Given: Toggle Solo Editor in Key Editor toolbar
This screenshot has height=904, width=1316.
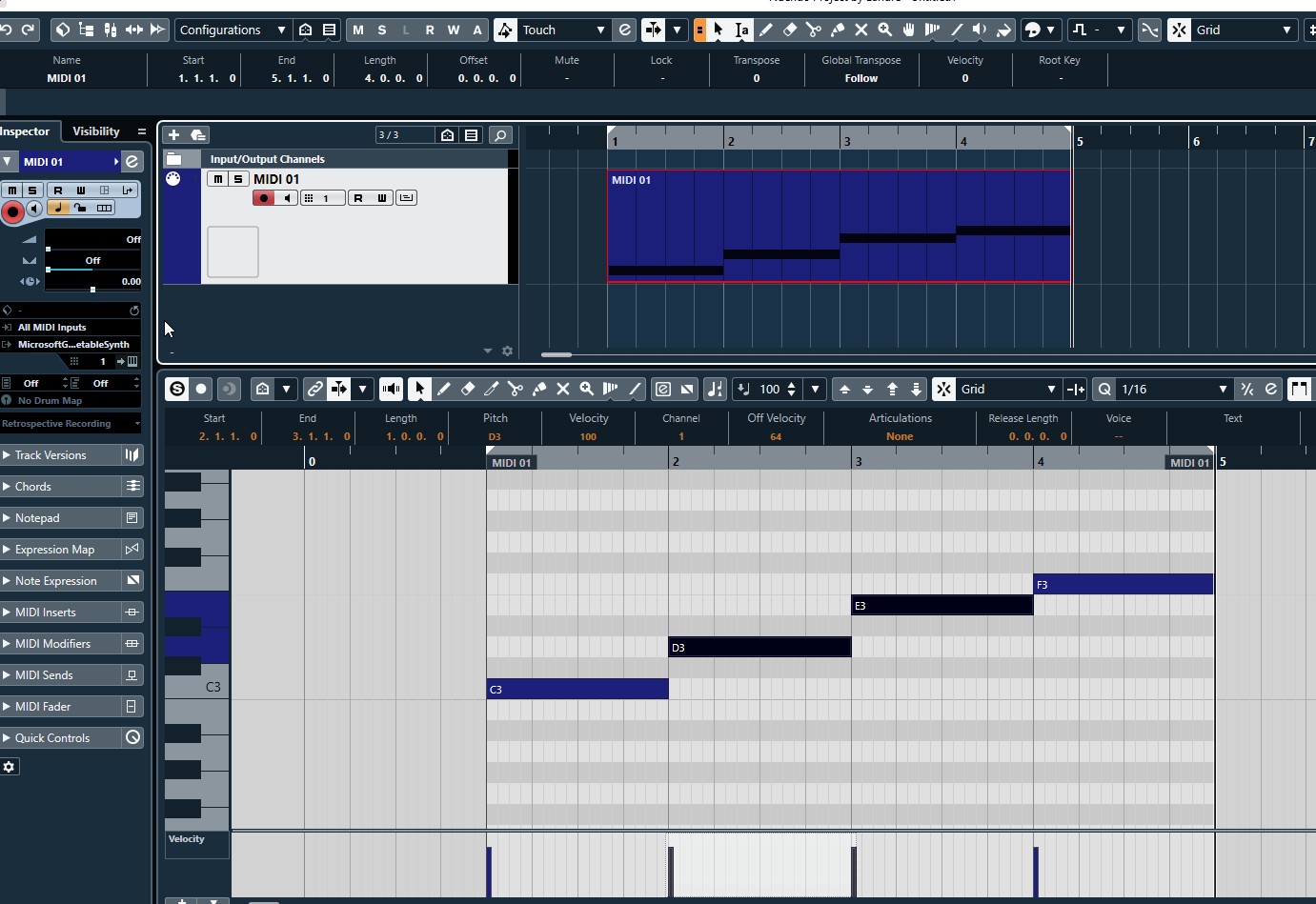Looking at the screenshot, I should click(177, 389).
